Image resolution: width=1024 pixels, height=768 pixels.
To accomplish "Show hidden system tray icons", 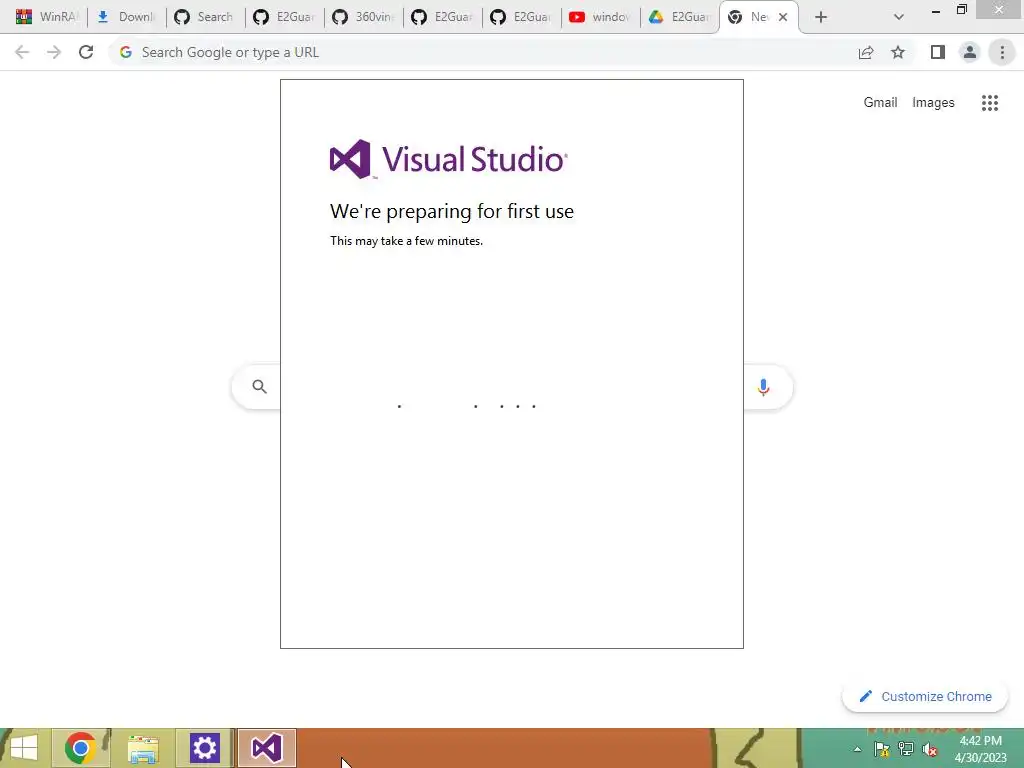I will [857, 749].
